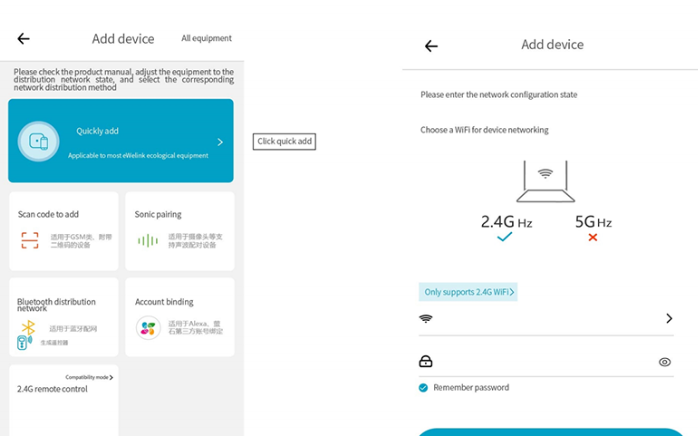The height and width of the screenshot is (436, 698).
Task: Go back from the left Add device screen
Action: click(23, 39)
